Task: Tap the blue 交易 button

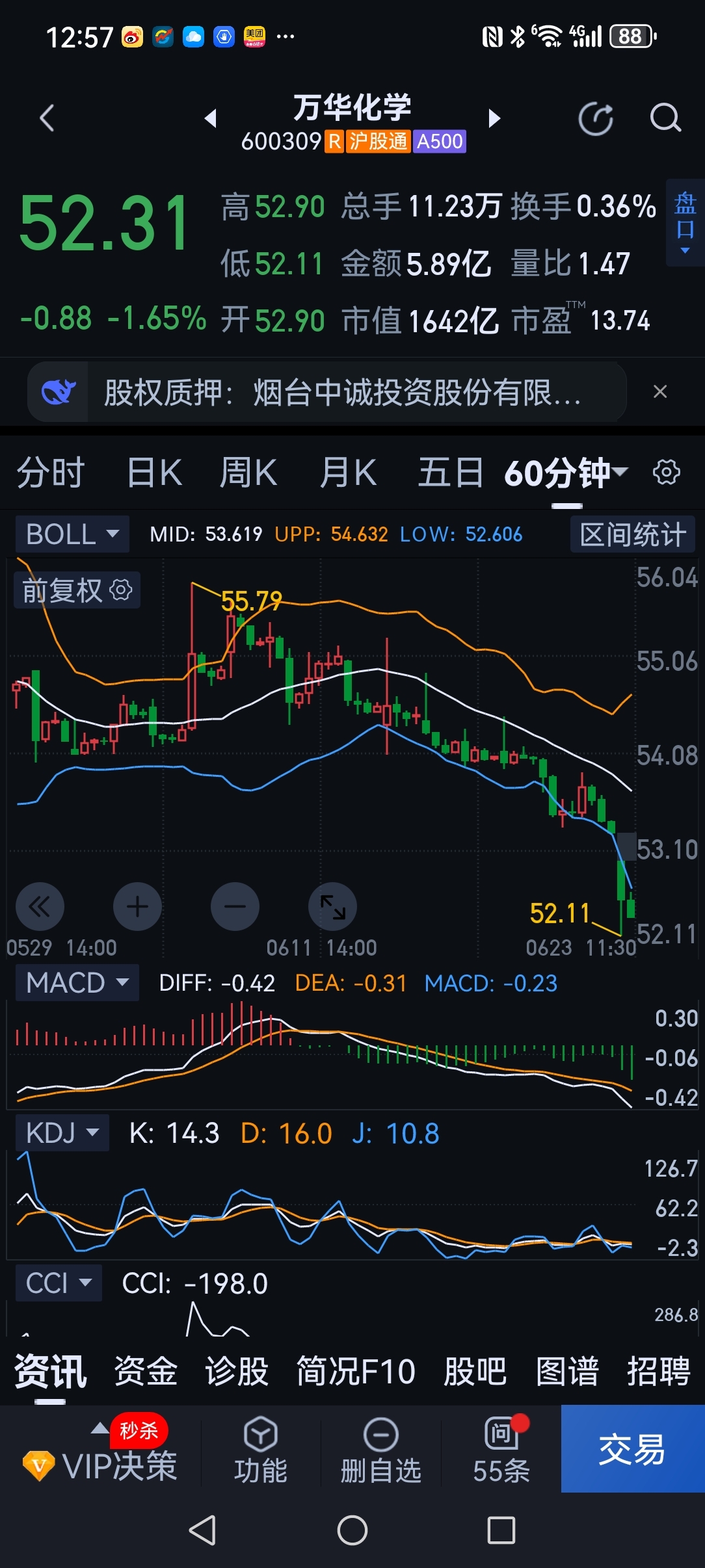Action: coord(633,1449)
